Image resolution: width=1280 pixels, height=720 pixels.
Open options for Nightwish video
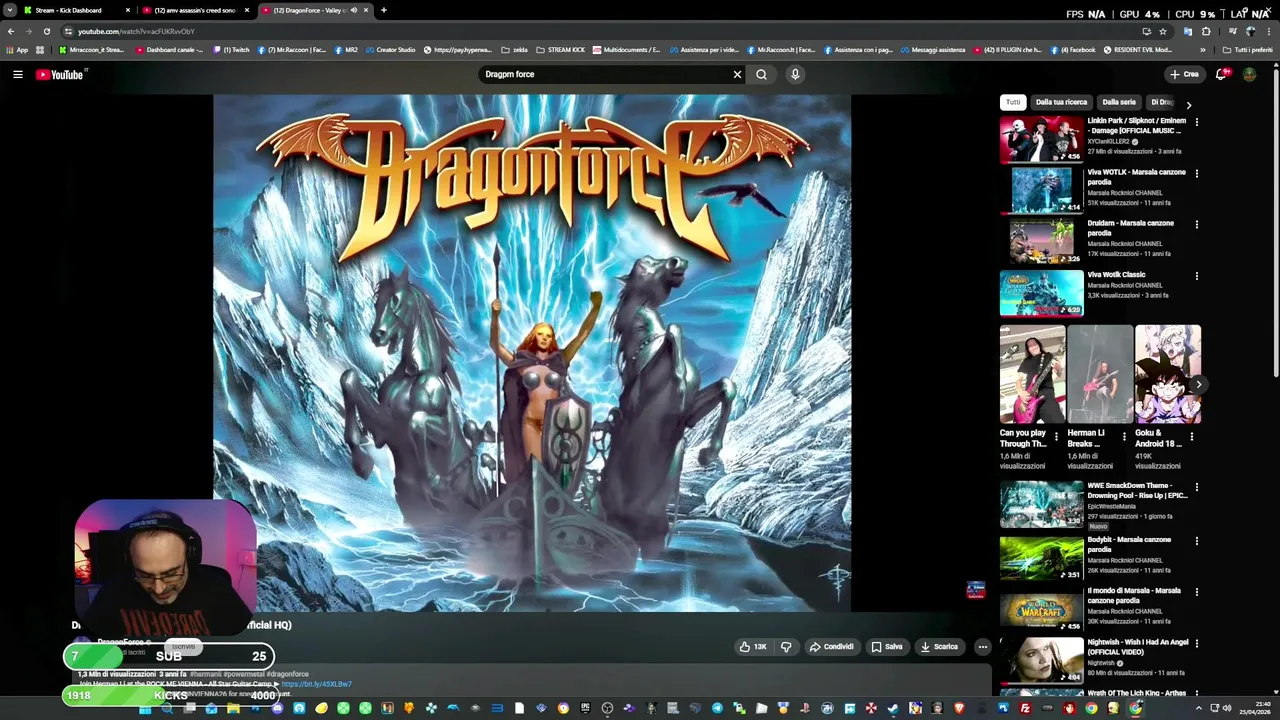click(1196, 643)
